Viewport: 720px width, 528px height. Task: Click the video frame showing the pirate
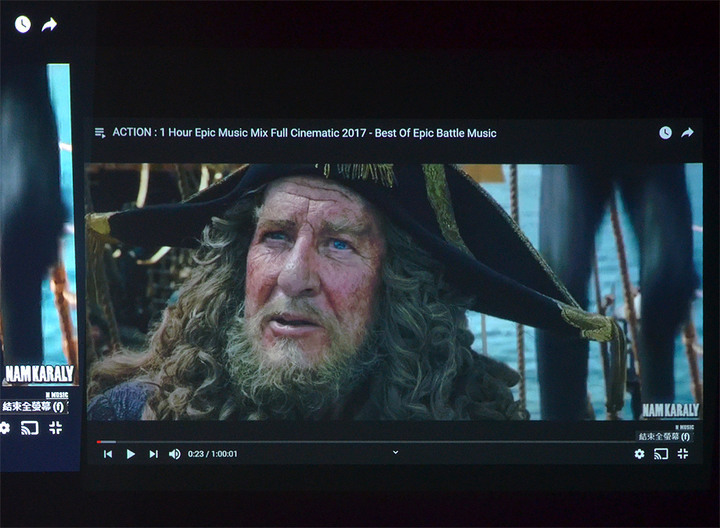tap(394, 292)
